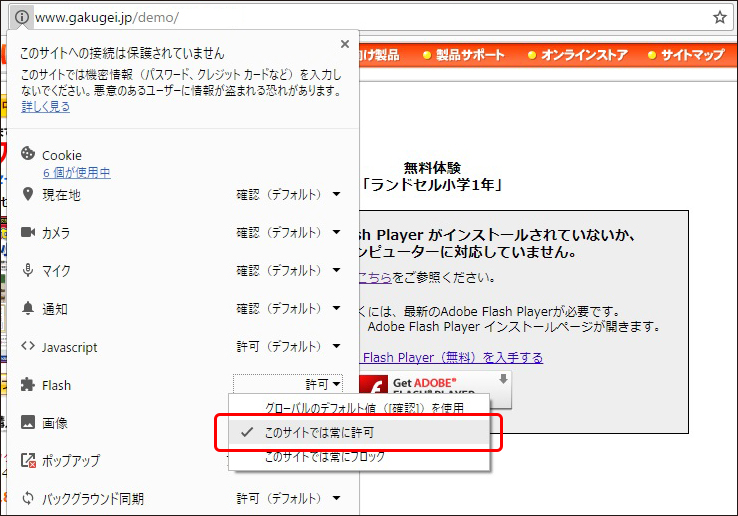
Task: Click the Flash Player（無料）を入手する link
Action: point(451,357)
